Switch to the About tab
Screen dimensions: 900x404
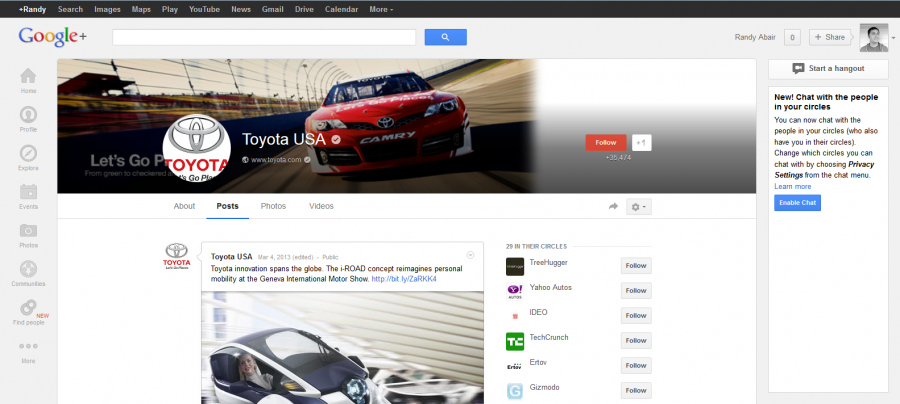pyautogui.click(x=184, y=206)
